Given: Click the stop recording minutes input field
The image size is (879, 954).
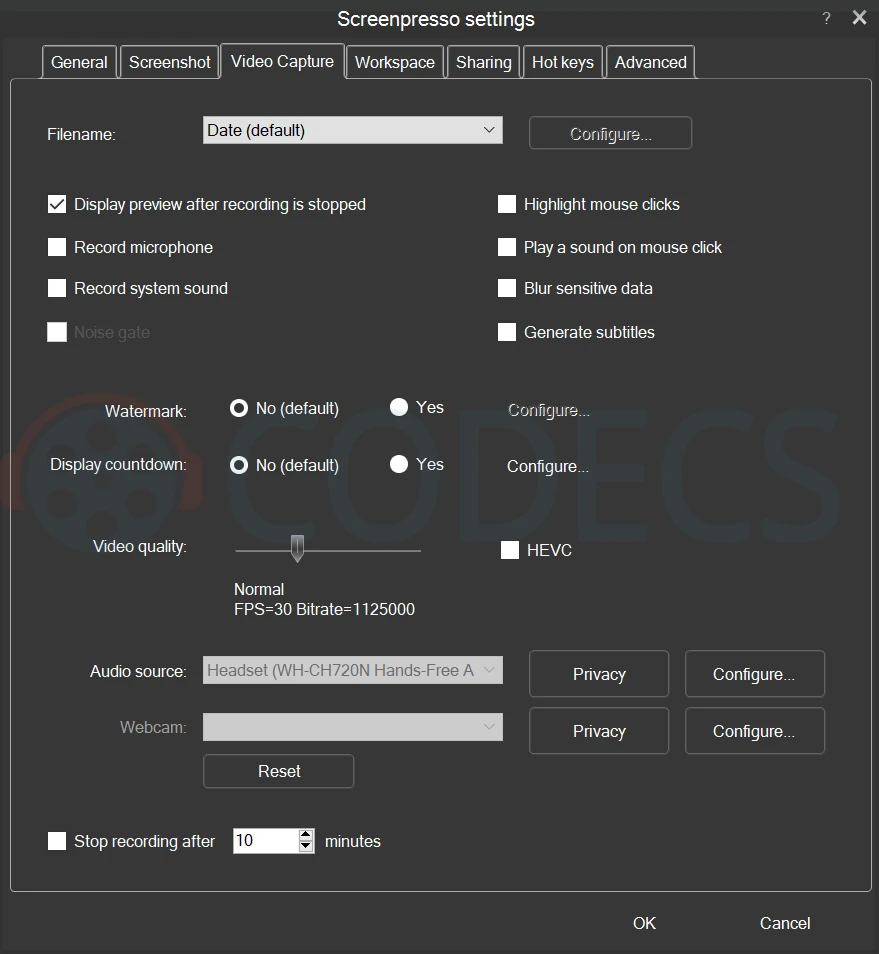Looking at the screenshot, I should click(x=264, y=841).
